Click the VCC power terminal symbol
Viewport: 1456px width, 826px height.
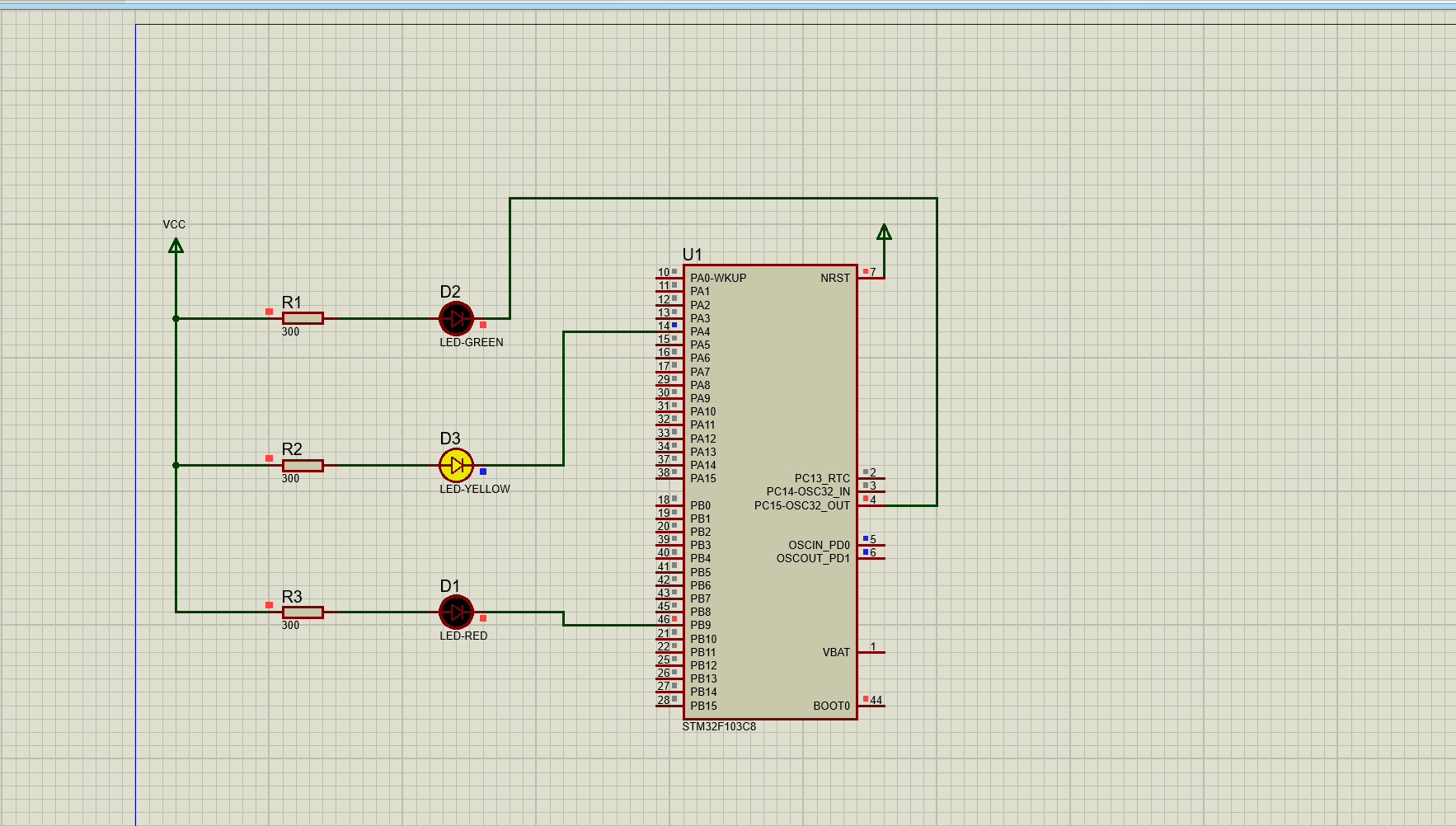175,245
